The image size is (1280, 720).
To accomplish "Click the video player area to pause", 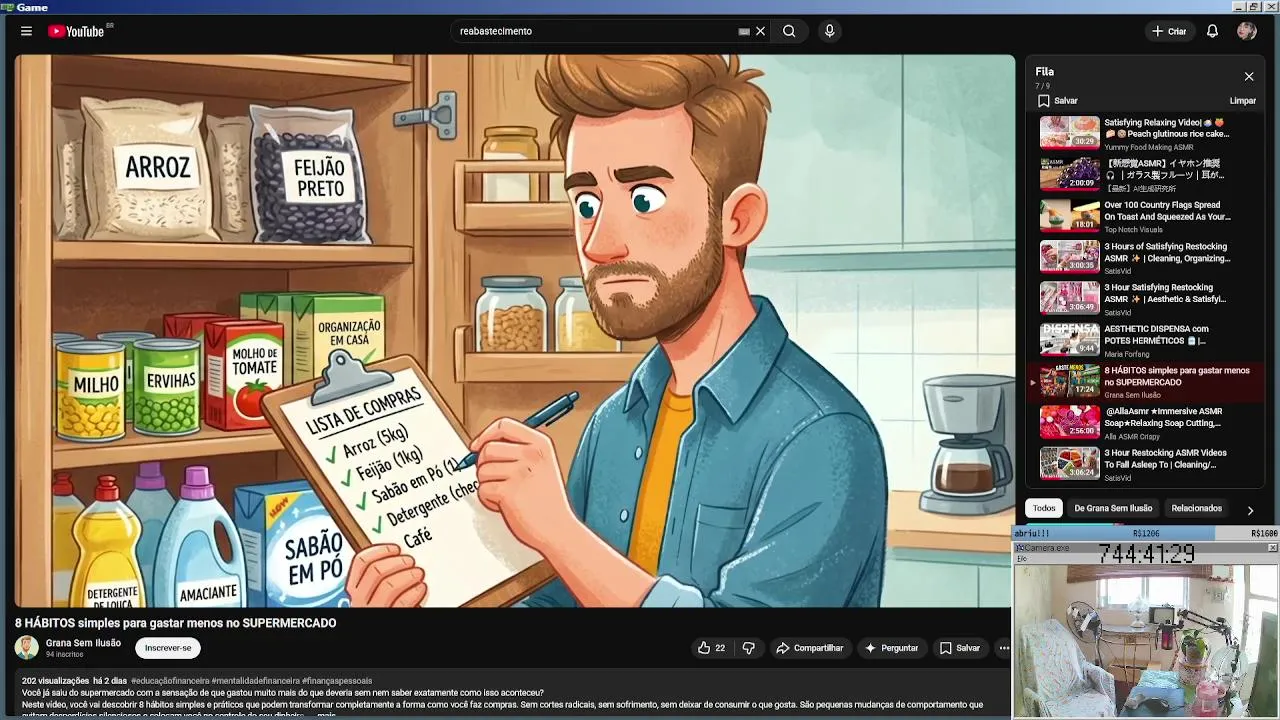I will (514, 330).
